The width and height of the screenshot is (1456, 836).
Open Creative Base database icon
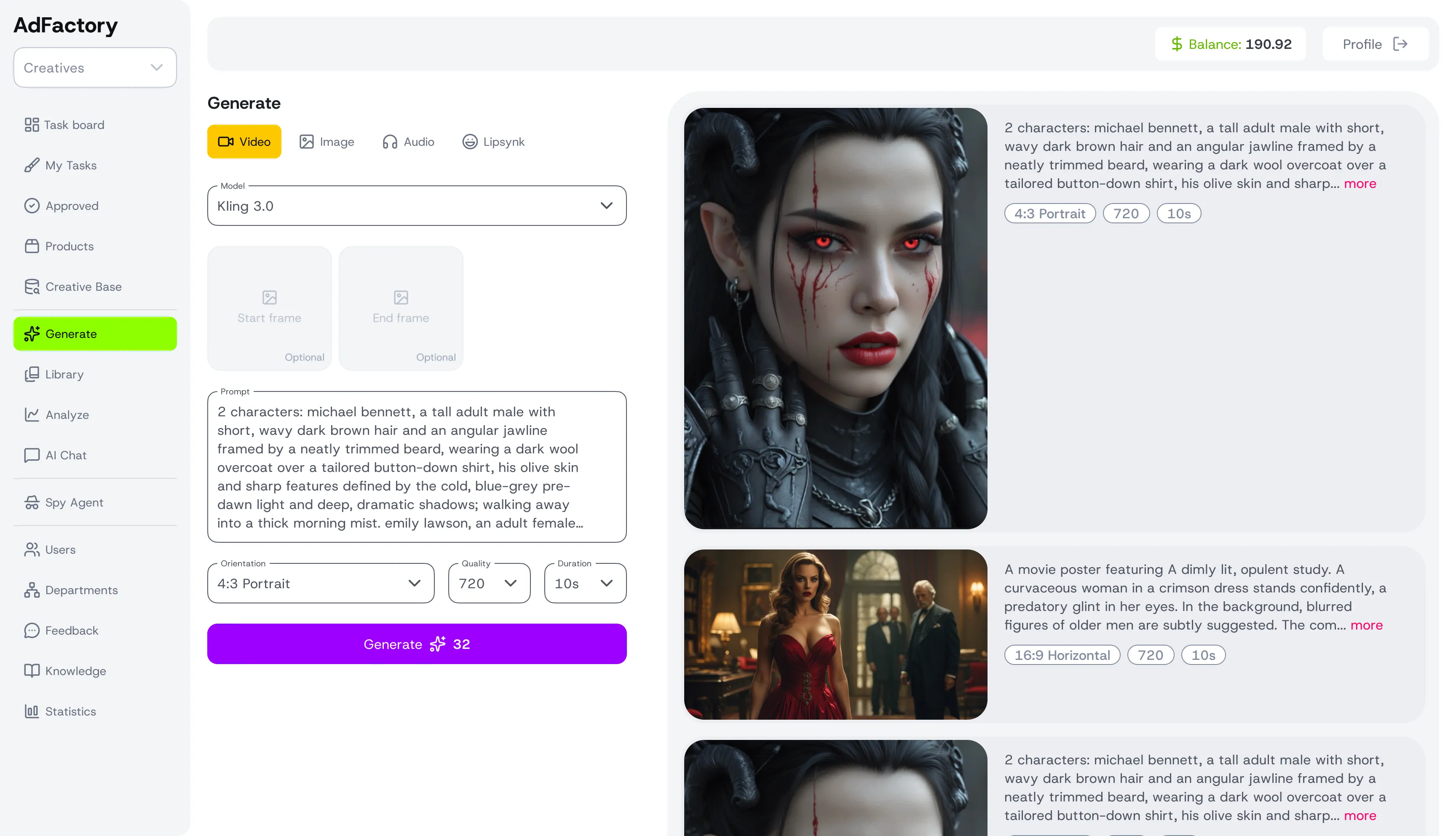32,287
